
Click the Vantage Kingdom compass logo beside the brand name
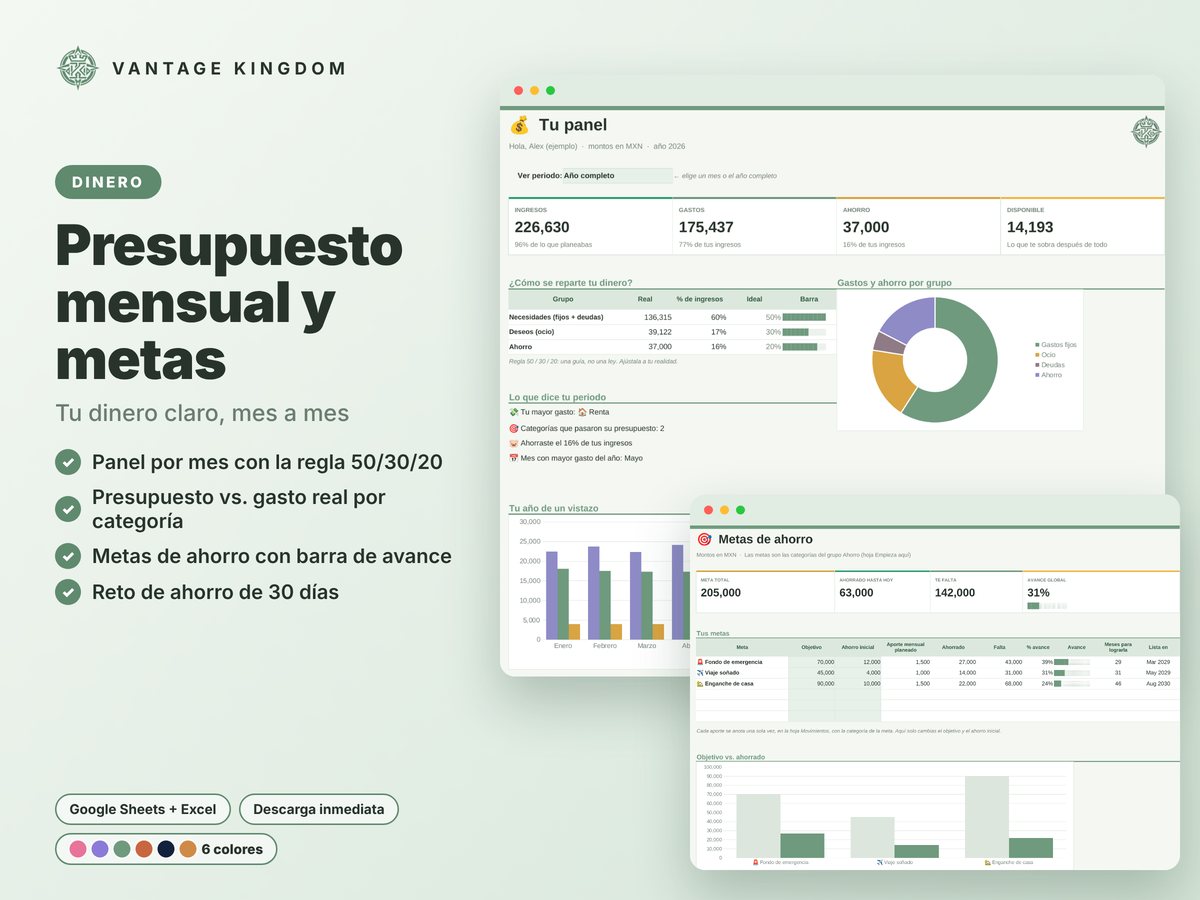tap(78, 68)
